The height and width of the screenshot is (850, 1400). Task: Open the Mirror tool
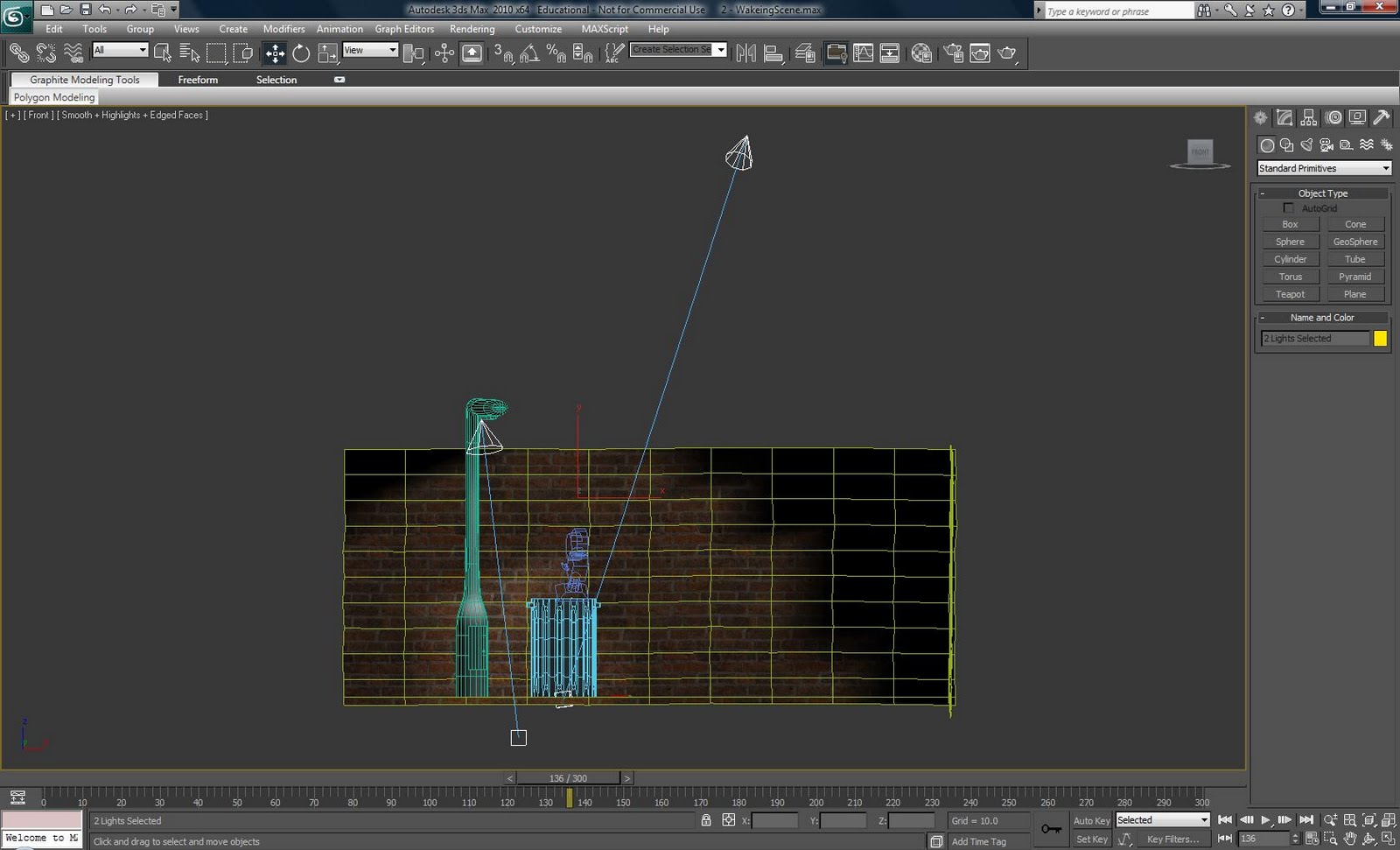pyautogui.click(x=745, y=53)
